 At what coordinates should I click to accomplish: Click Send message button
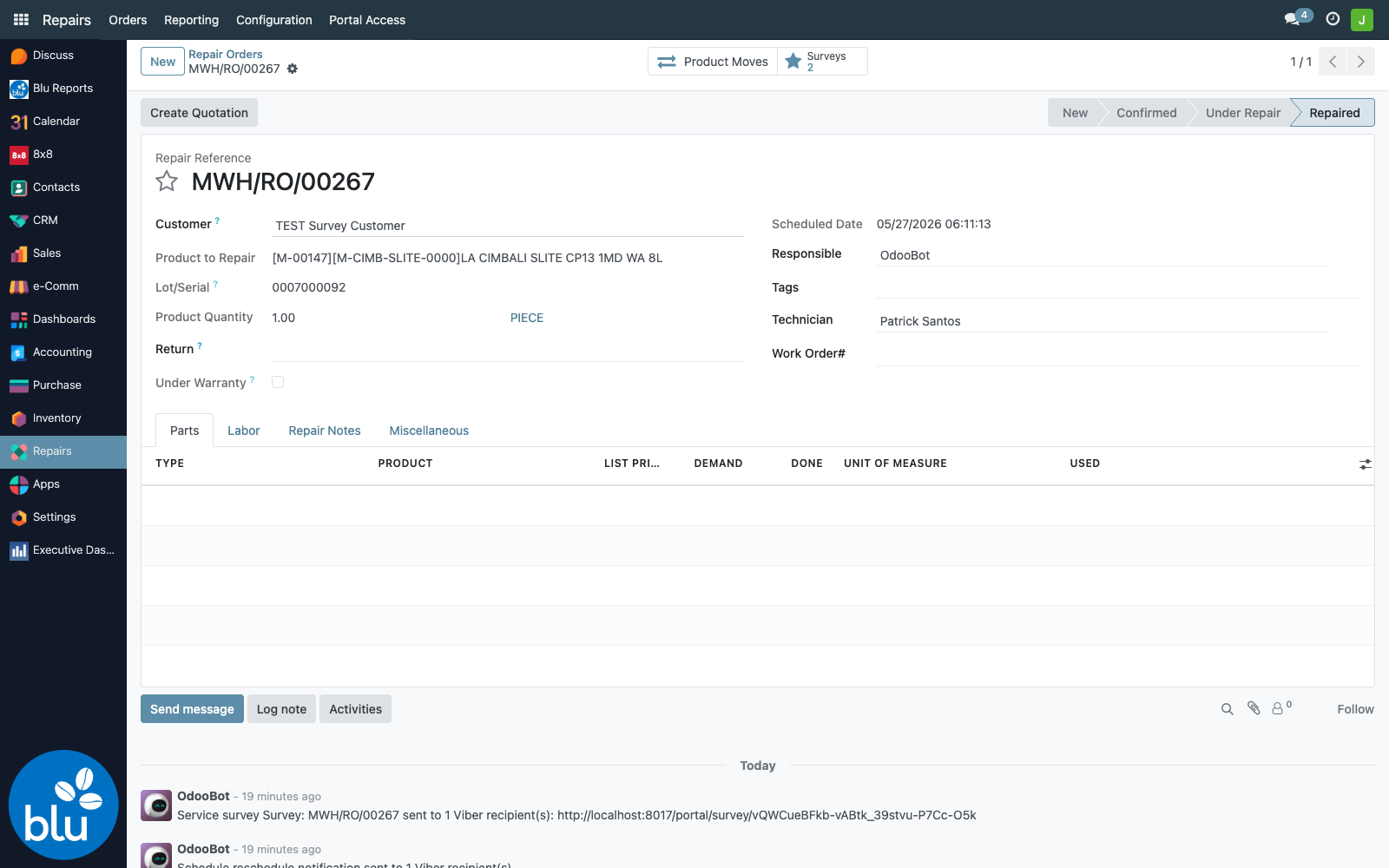(x=192, y=709)
